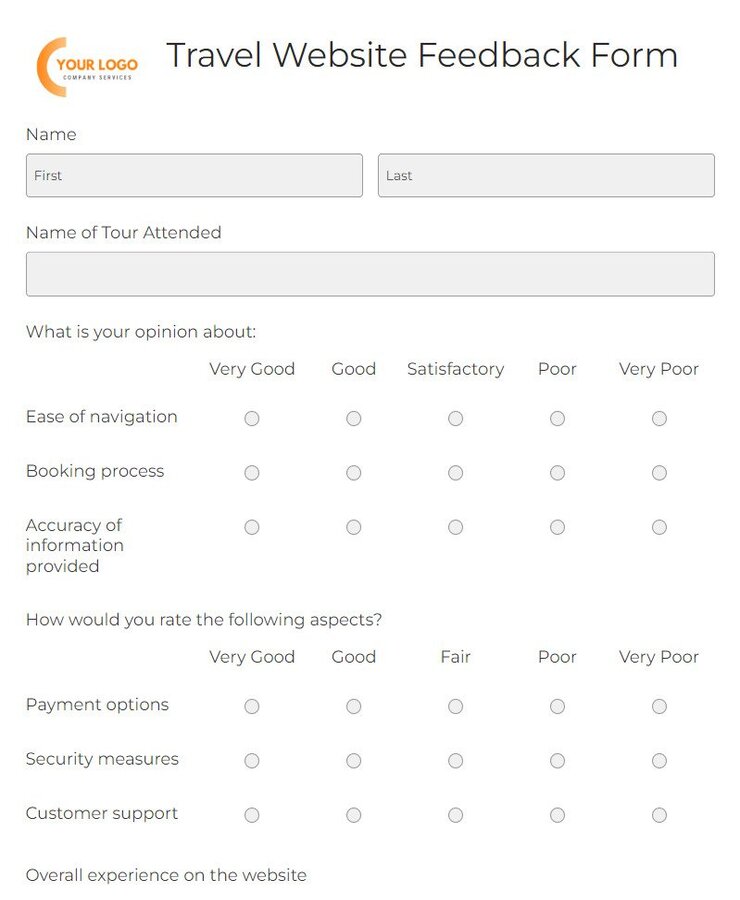Screen dimensions: 740x900
Task: Click the Name of Tour Attended field
Action: (x=370, y=274)
